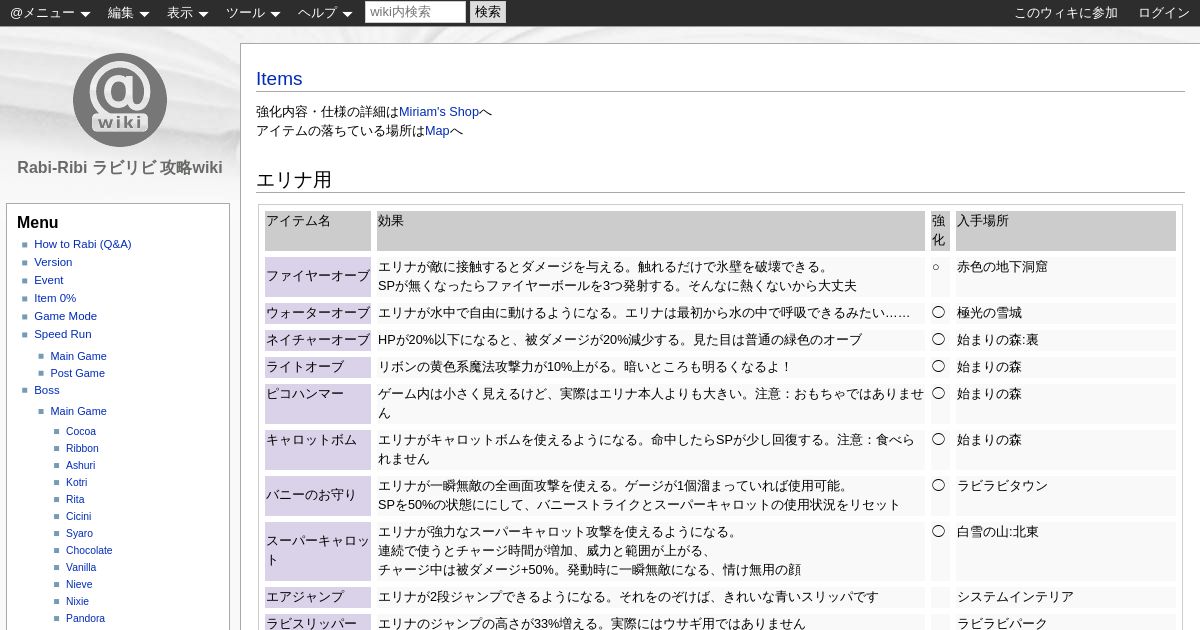Select the エアジャンプ item cell
The width and height of the screenshot is (1200, 630).
(x=318, y=597)
